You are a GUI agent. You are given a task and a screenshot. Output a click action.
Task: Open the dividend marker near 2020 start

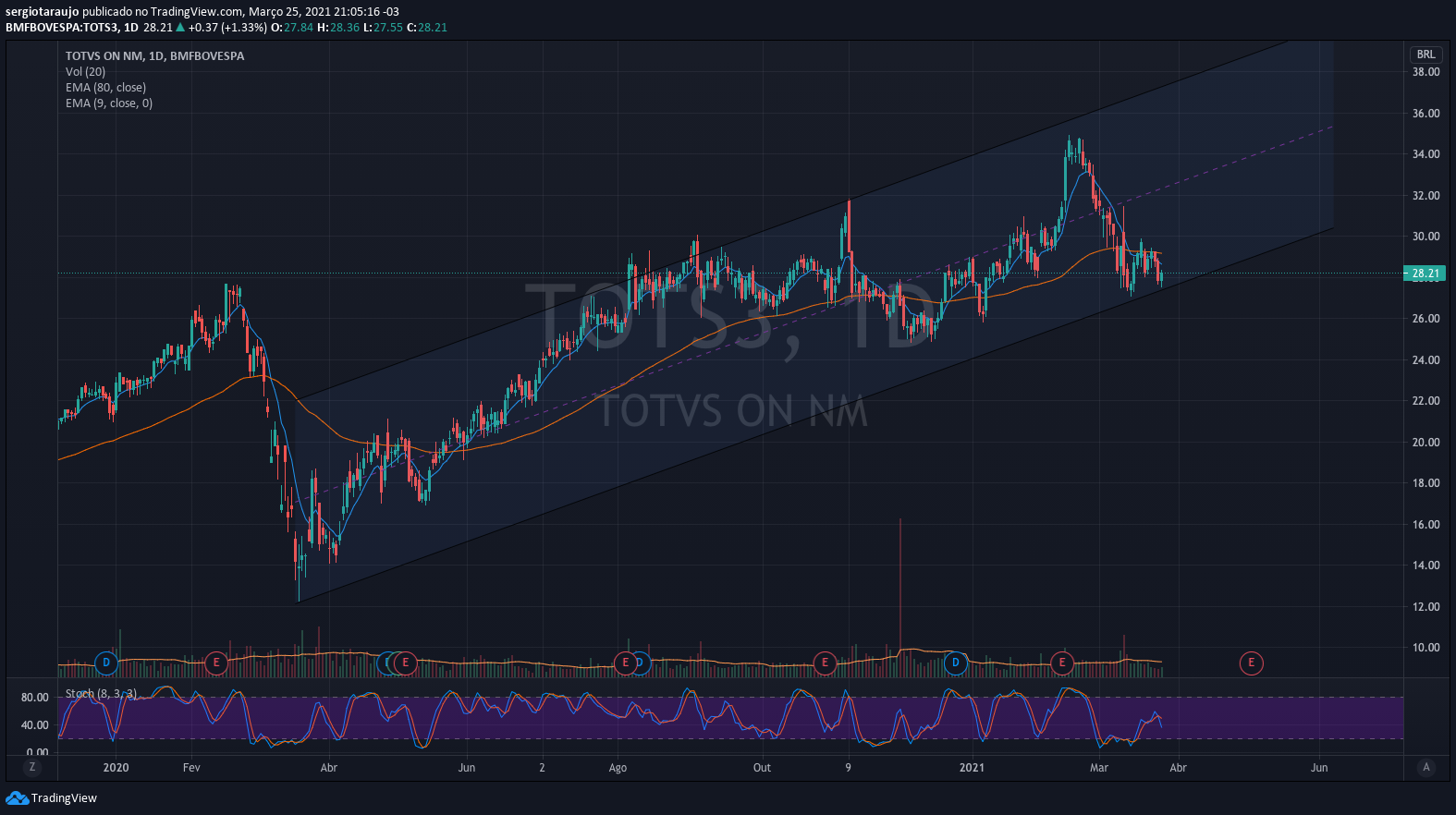pos(106,663)
